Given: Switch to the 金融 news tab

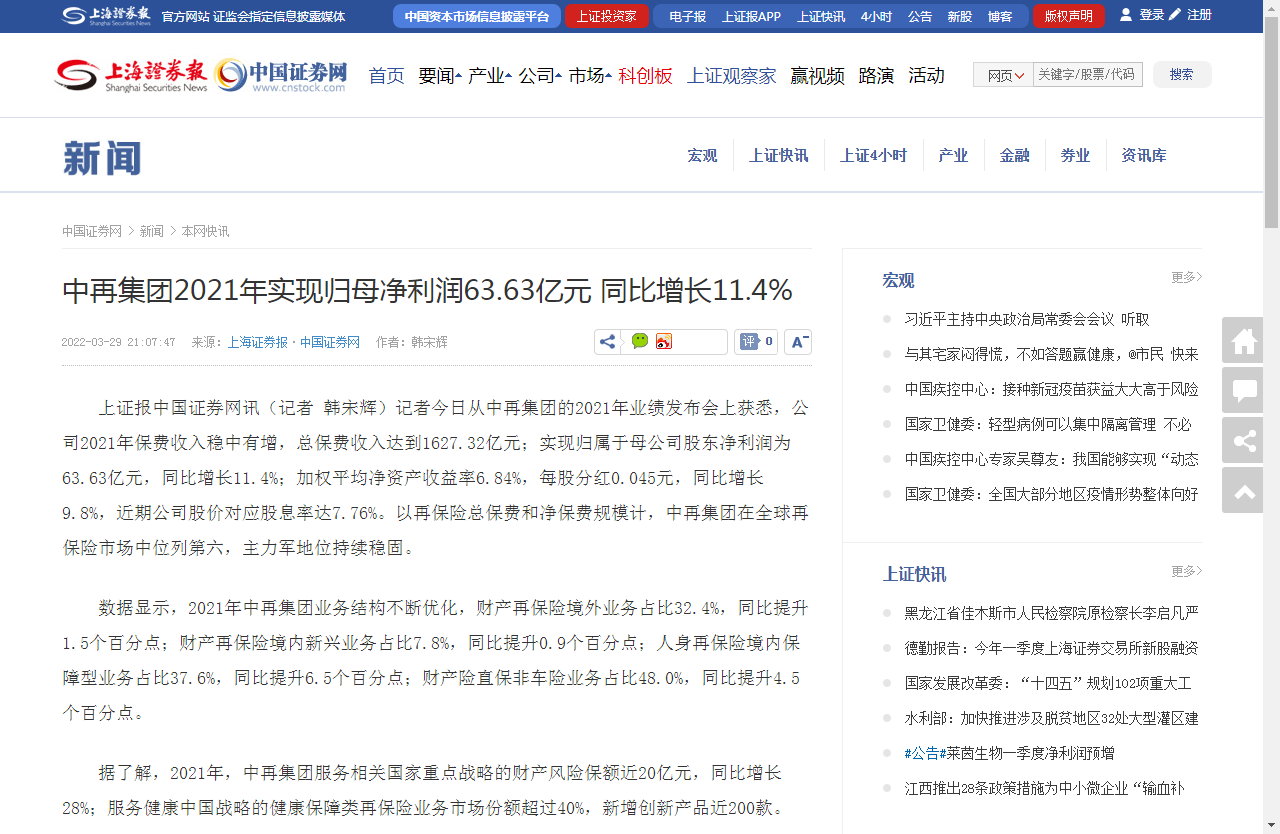Looking at the screenshot, I should click(1014, 155).
